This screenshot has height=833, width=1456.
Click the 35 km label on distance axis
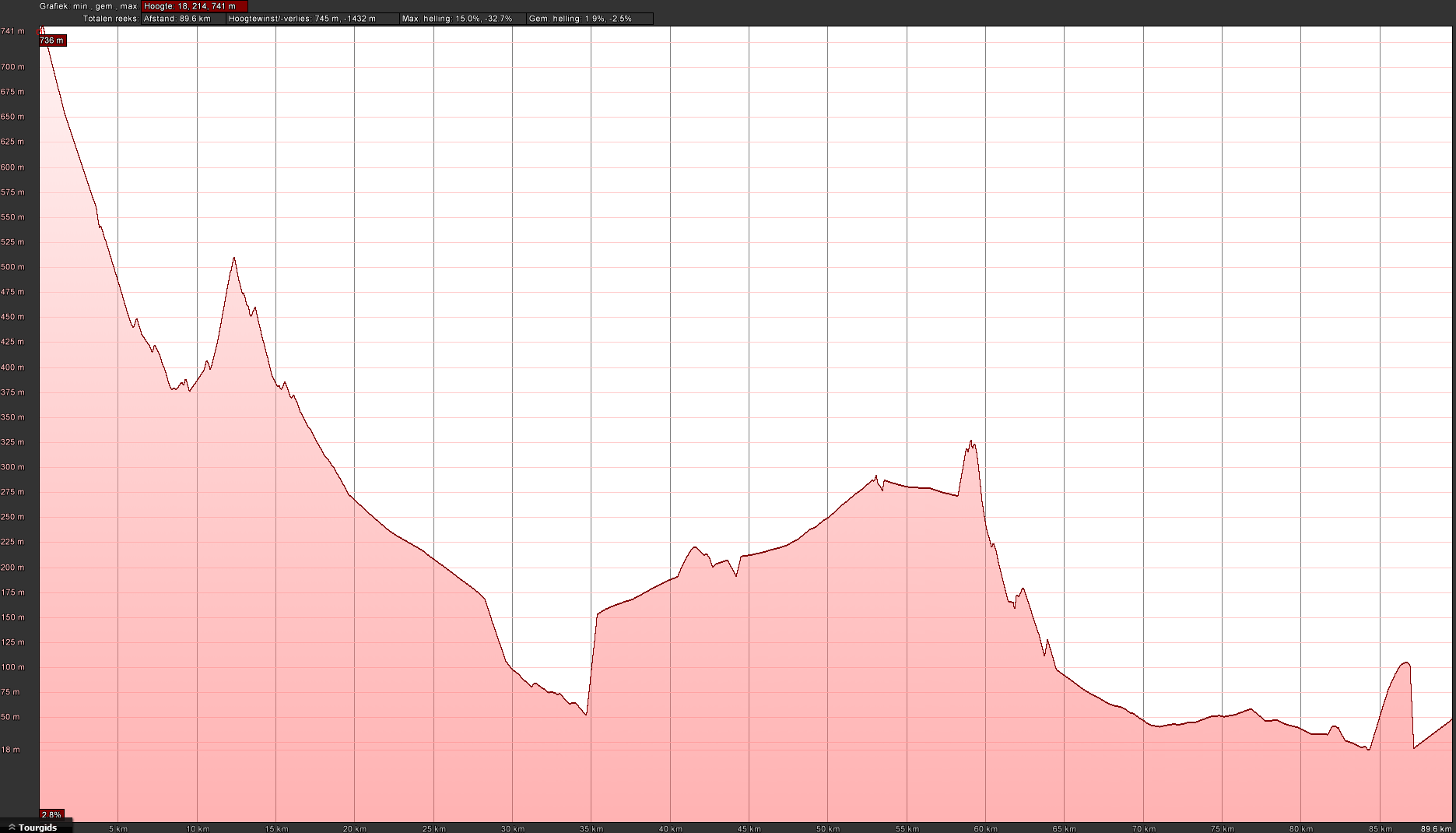click(x=591, y=829)
